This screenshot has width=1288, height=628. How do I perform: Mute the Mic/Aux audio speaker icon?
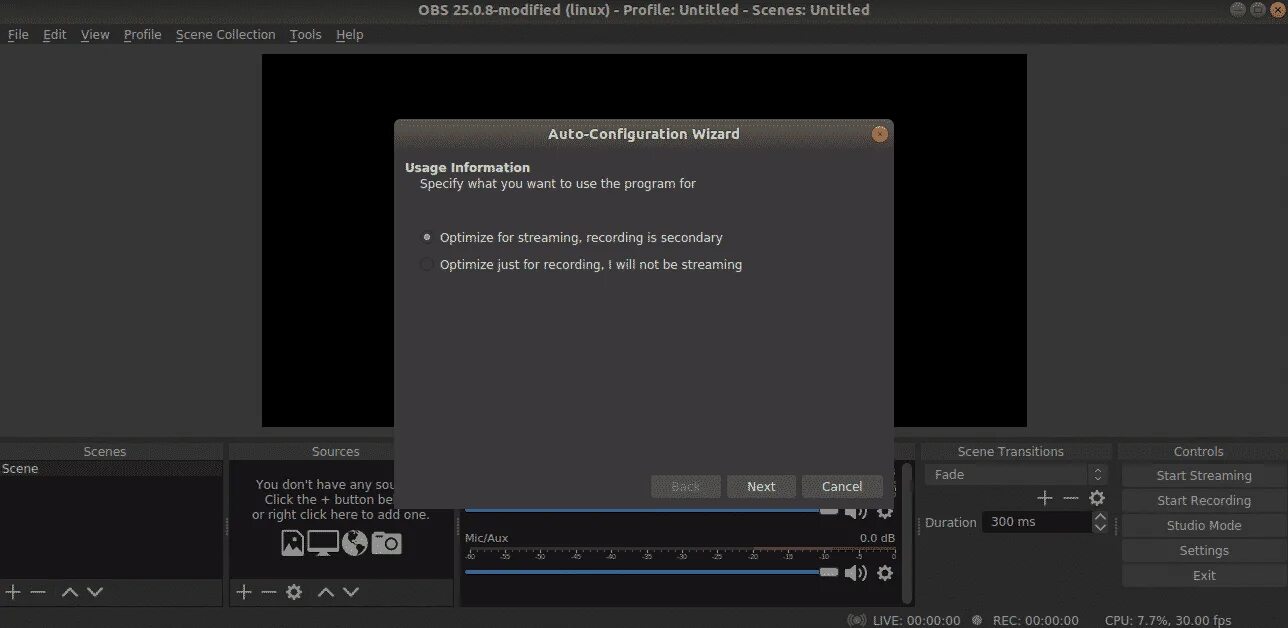pyautogui.click(x=856, y=573)
